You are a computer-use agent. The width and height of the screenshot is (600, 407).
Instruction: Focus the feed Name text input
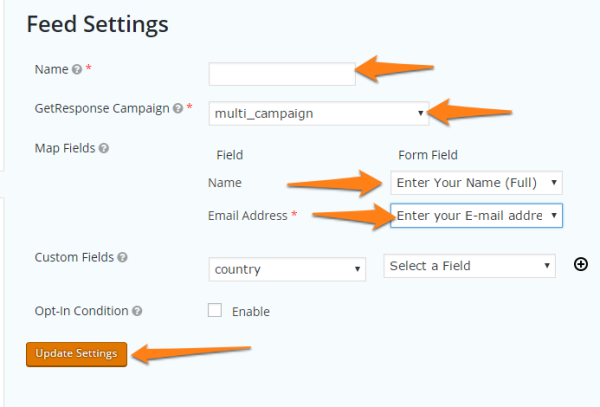click(282, 74)
